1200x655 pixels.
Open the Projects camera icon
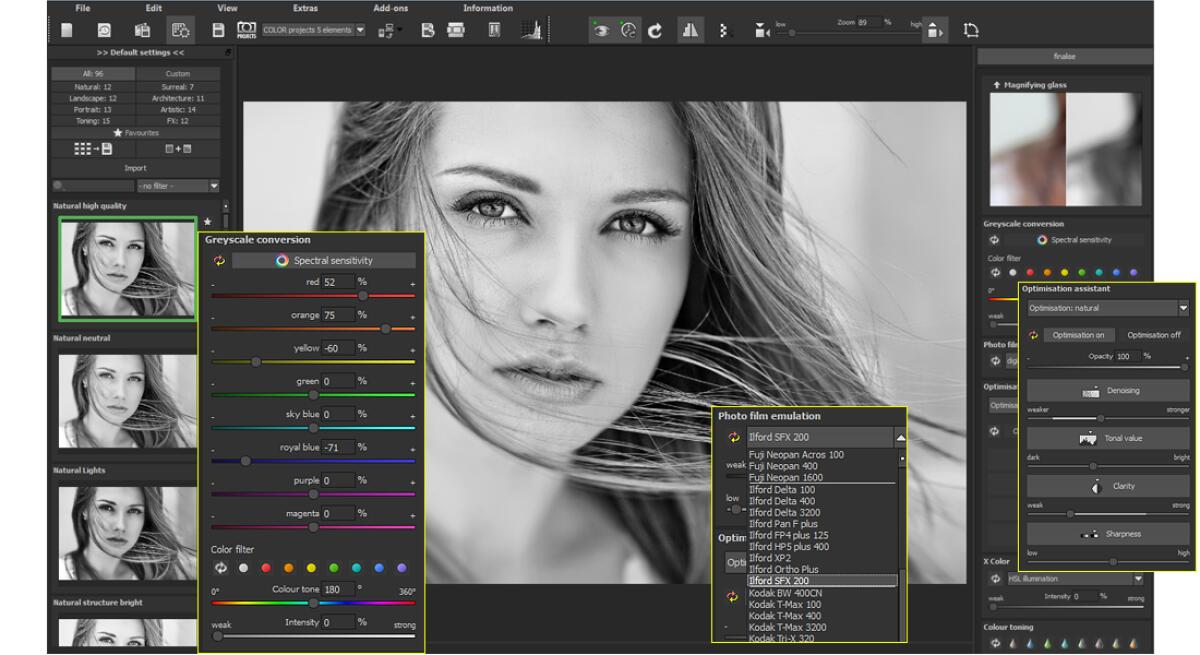point(246,31)
